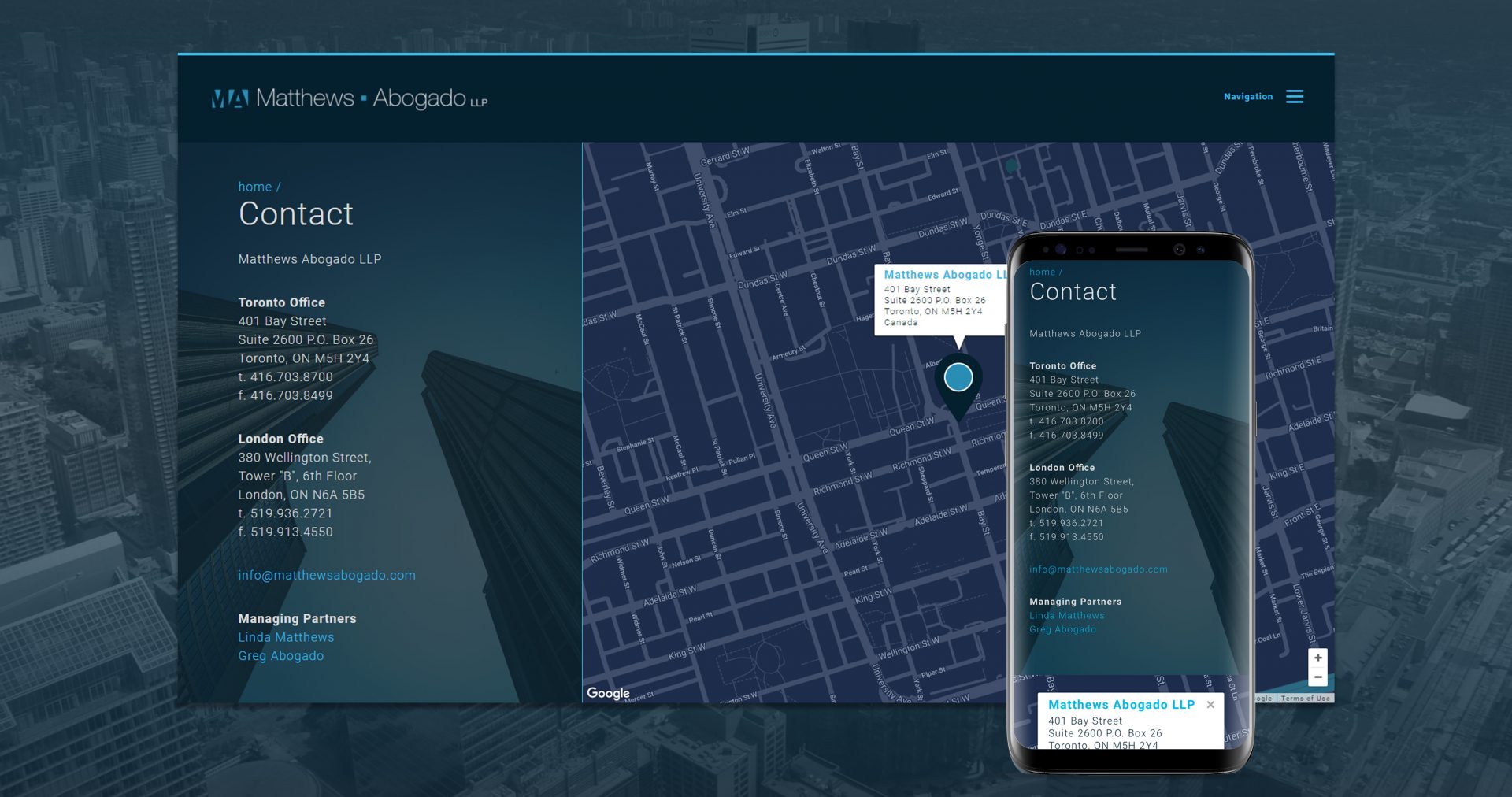Close the phone map info popup
Viewport: 1512px width, 797px height.
tap(1210, 705)
